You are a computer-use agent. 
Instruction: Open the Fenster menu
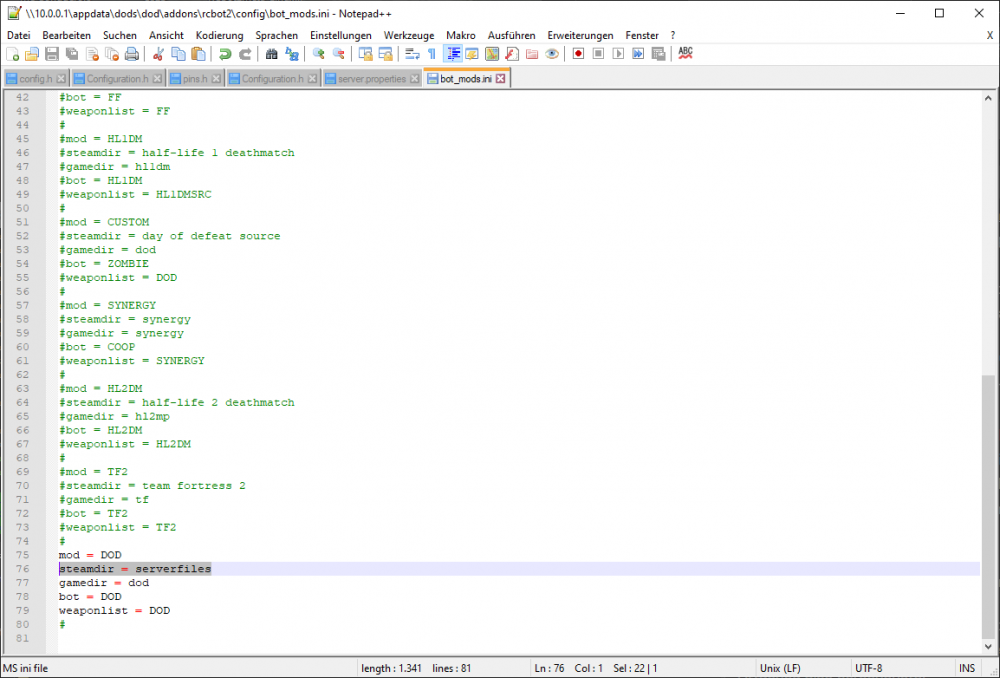(642, 35)
